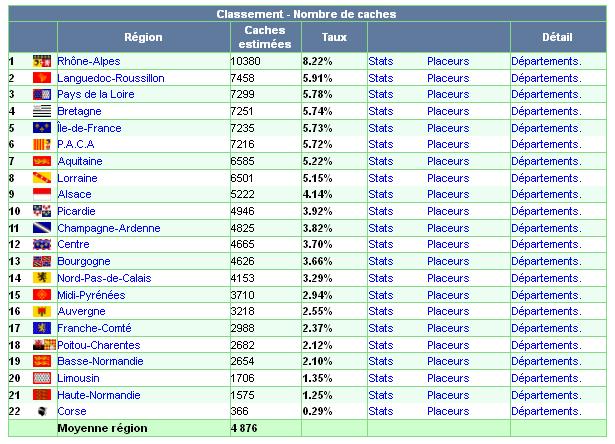The image size is (615, 444).
Task: Click the Picardie flag icon
Action: (42, 211)
